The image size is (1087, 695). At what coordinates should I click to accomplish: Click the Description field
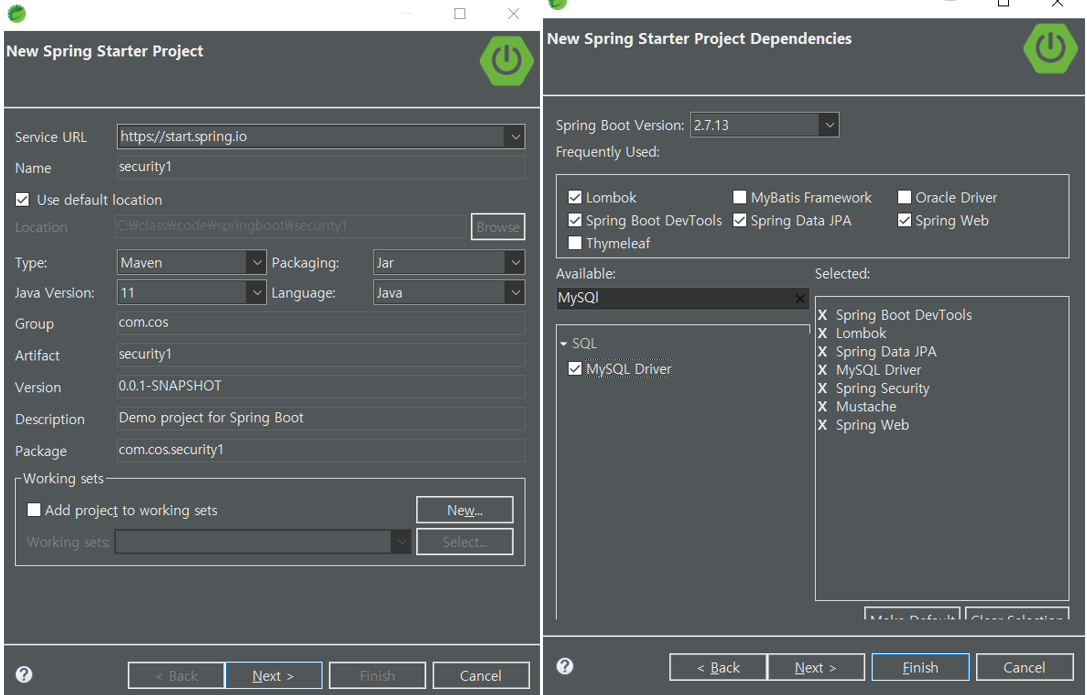pos(320,419)
